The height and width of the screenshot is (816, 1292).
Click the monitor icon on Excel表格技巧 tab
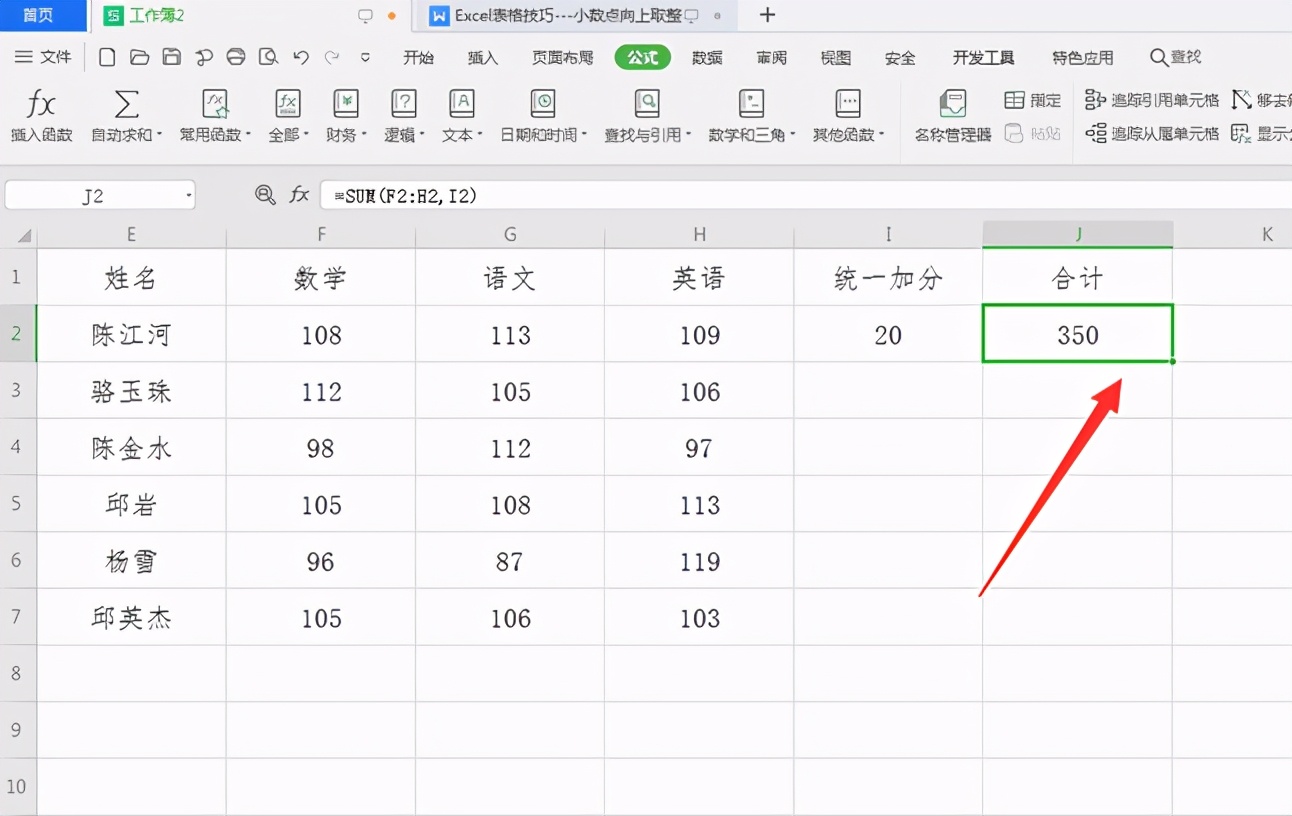[x=691, y=16]
